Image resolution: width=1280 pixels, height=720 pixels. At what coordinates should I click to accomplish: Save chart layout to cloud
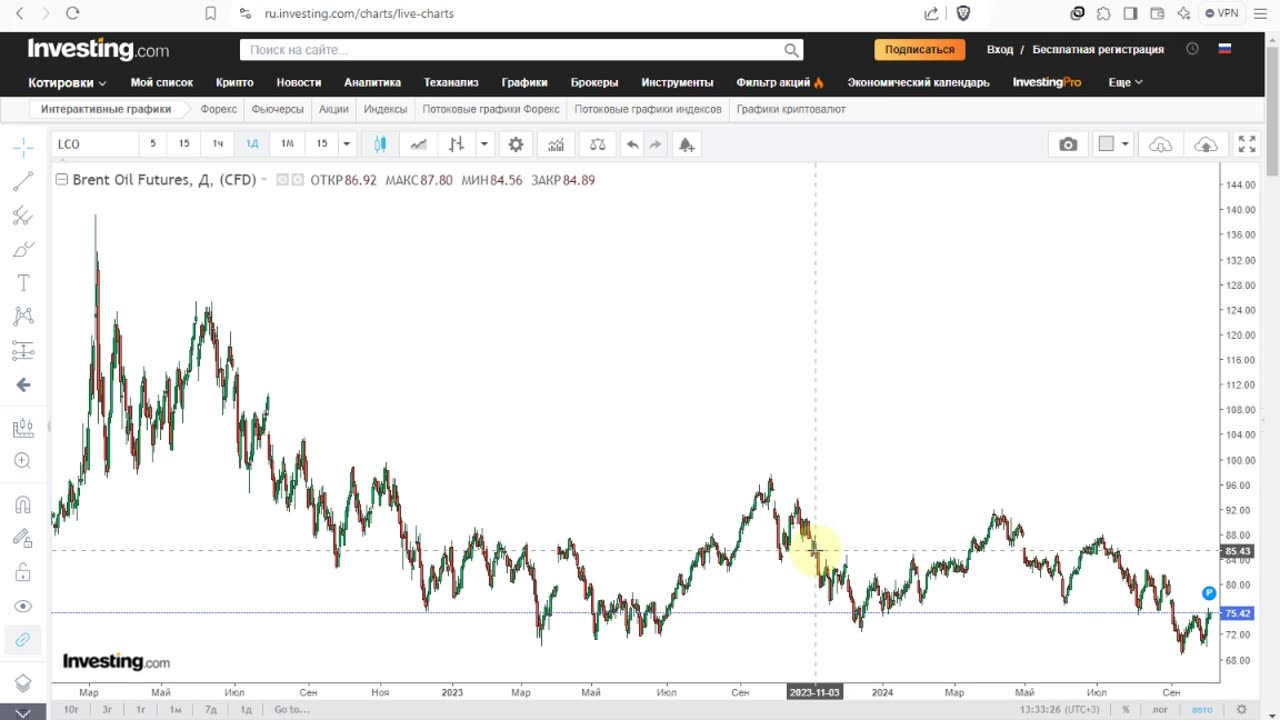(x=1206, y=144)
